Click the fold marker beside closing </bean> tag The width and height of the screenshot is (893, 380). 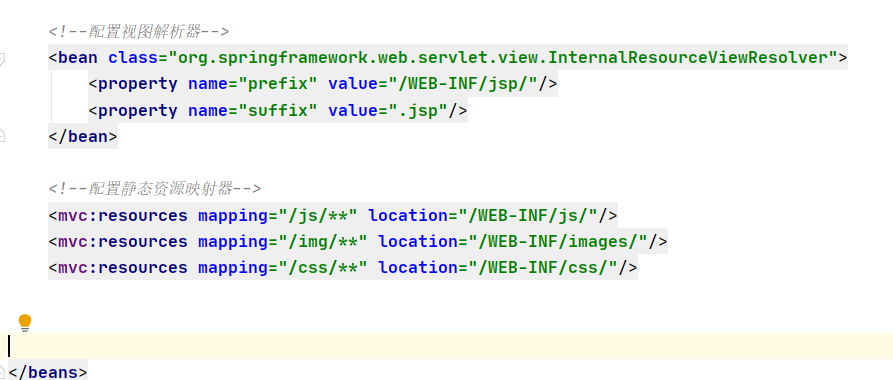coord(2,136)
